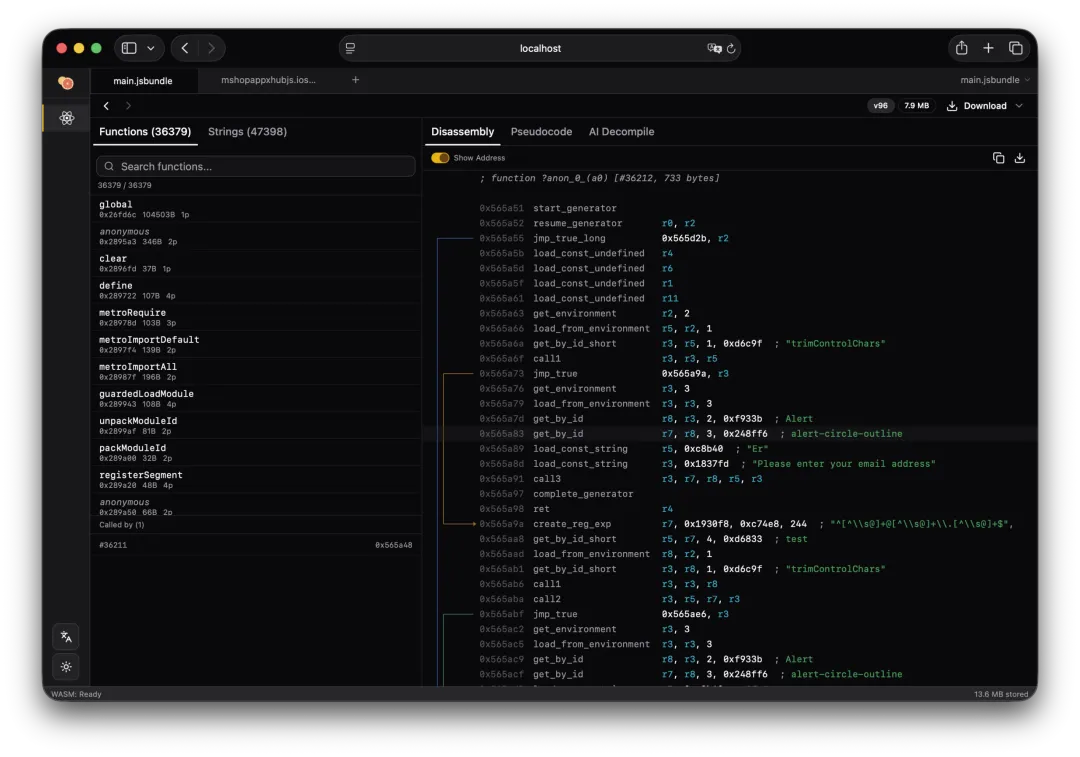Viewport: 1080px width, 757px height.
Task: Copy disassembly with the copy icon
Action: [998, 158]
